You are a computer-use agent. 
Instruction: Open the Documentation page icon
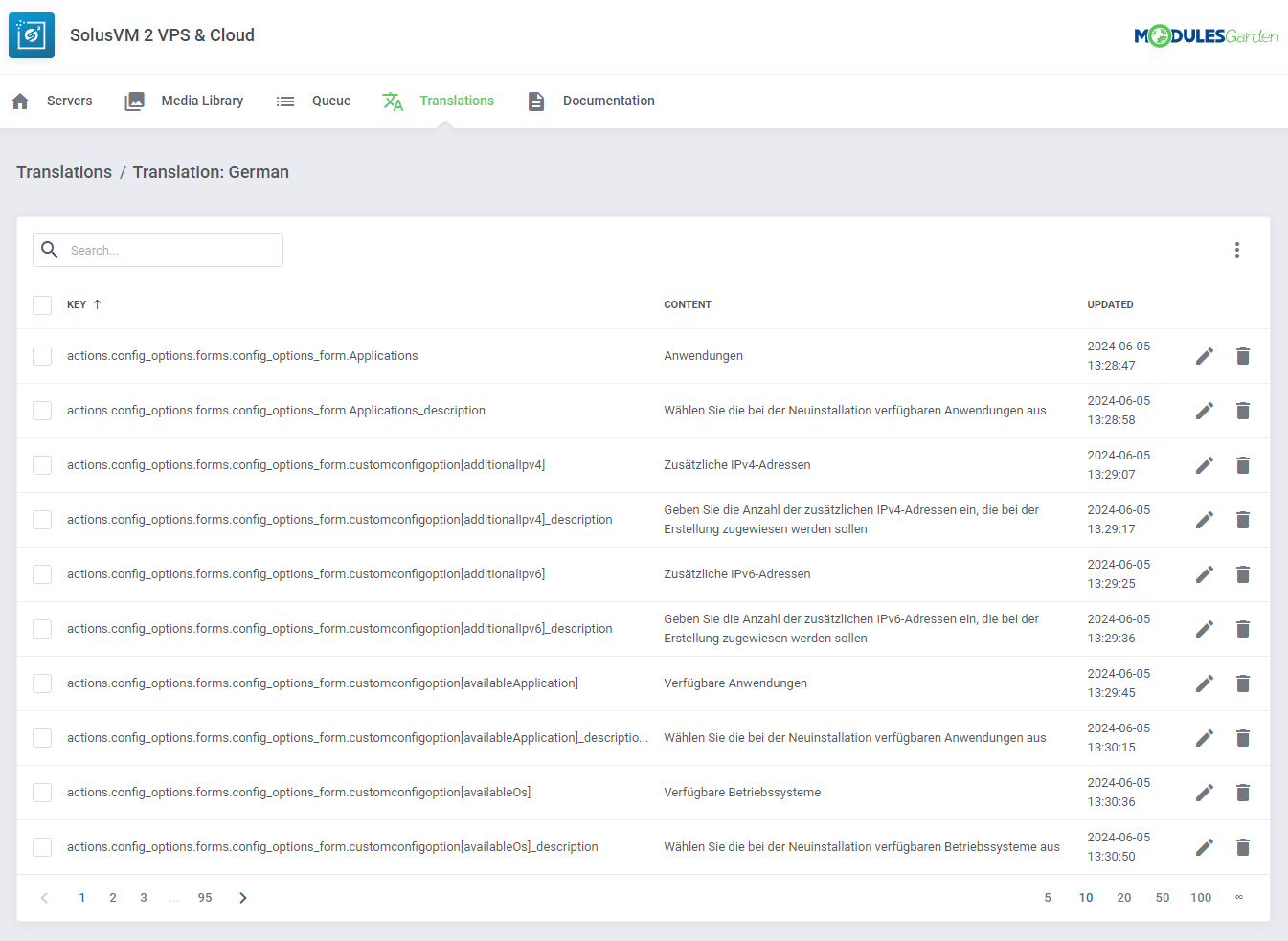point(536,100)
